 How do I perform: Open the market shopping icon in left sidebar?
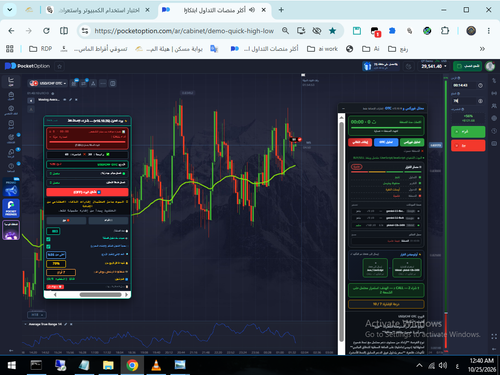click(11, 124)
